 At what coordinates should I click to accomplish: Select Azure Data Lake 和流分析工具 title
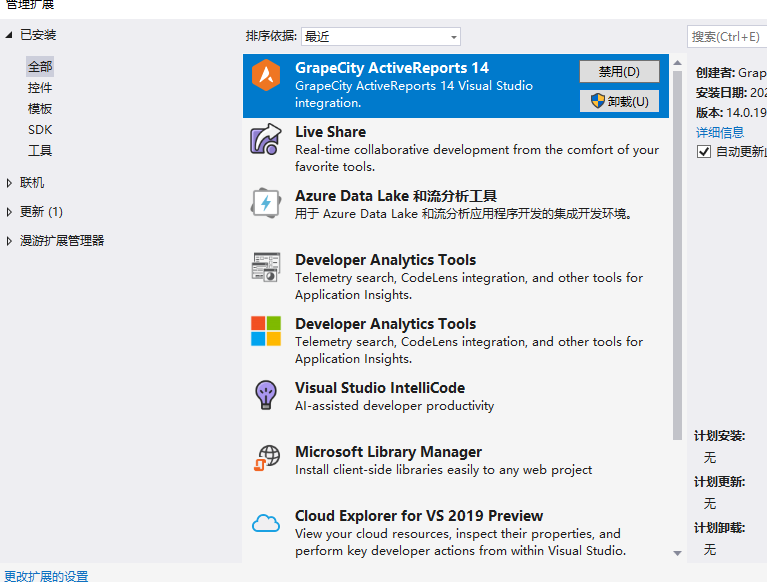pos(396,196)
